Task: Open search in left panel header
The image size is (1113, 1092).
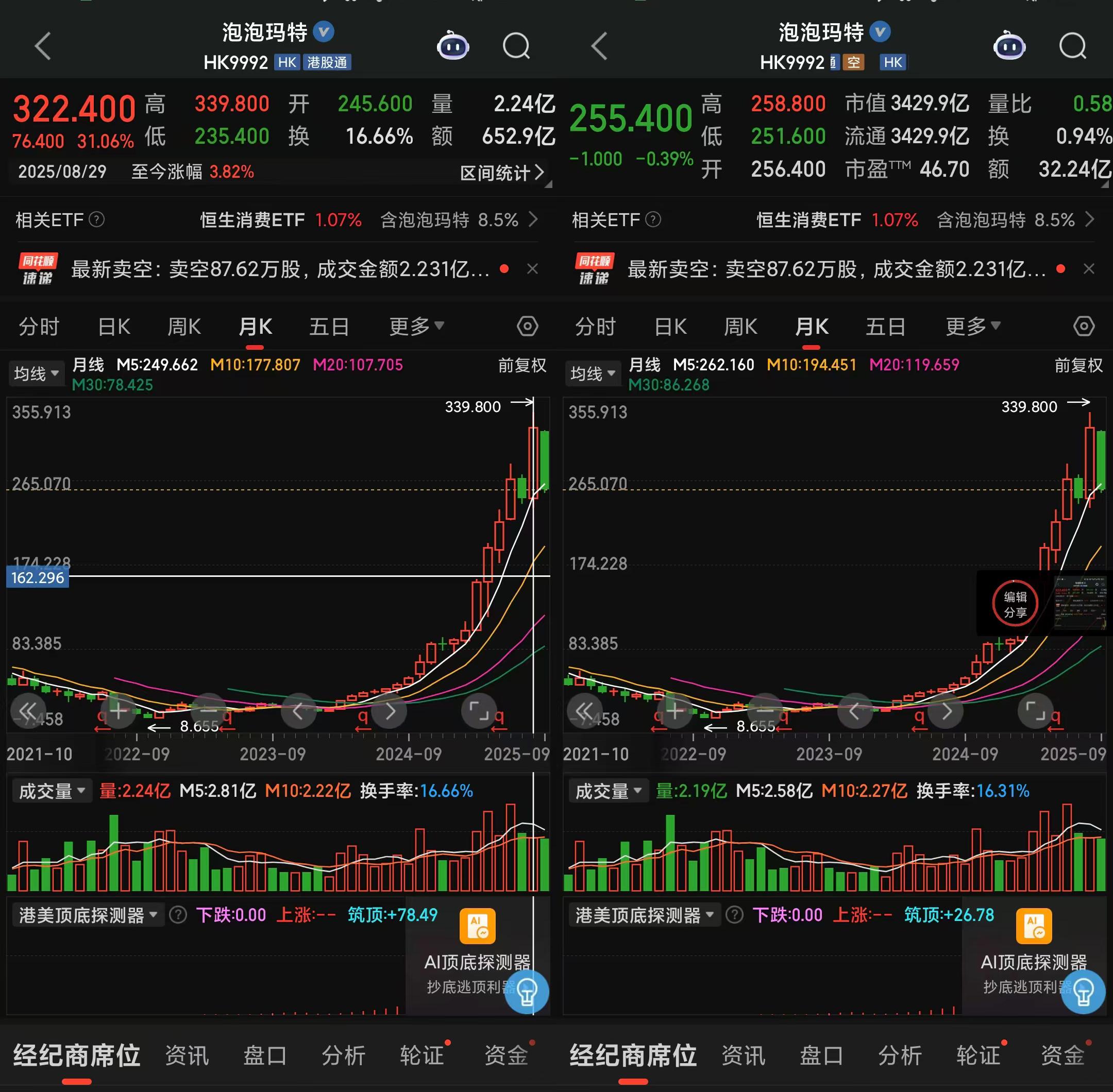Action: tap(516, 46)
